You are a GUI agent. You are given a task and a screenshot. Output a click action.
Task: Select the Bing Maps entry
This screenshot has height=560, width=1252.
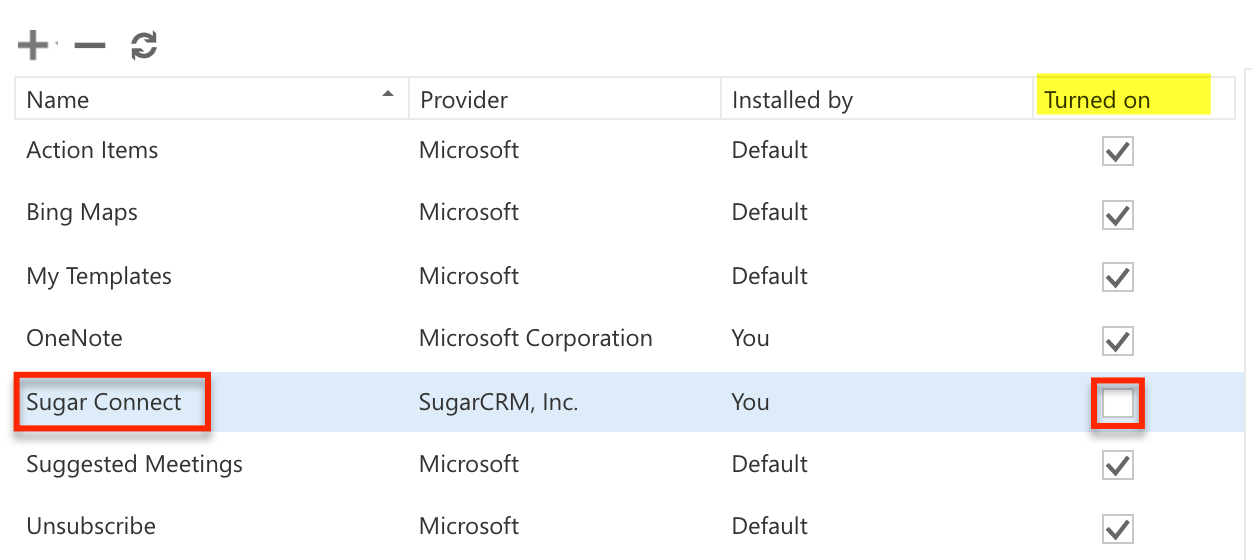[x=82, y=212]
